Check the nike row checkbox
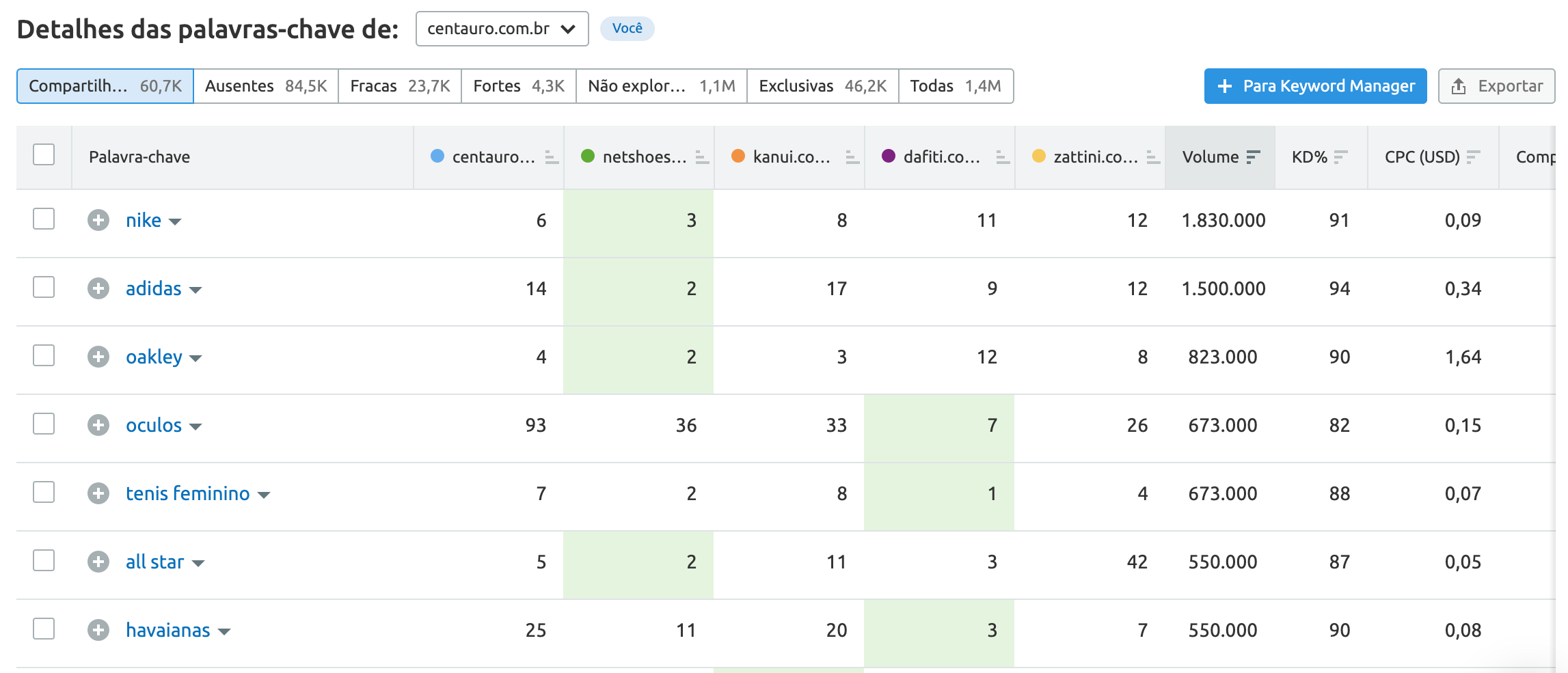1568x673 pixels. pyautogui.click(x=44, y=219)
